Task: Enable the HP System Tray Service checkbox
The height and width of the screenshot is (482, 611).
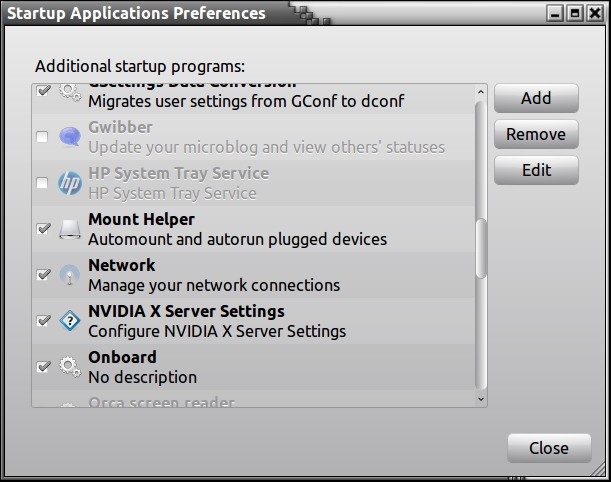Action: click(x=42, y=183)
